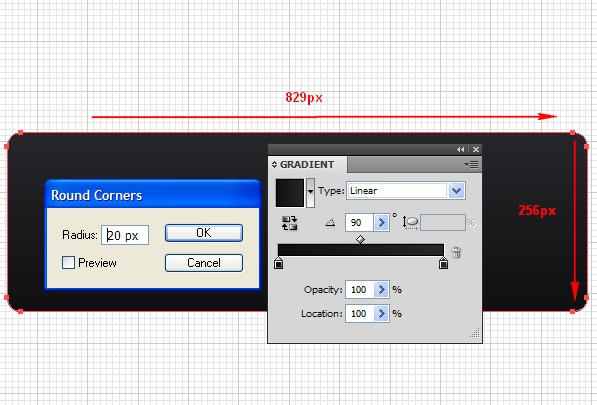Select the right gradient color stop
The height and width of the screenshot is (405, 597).
(443, 263)
